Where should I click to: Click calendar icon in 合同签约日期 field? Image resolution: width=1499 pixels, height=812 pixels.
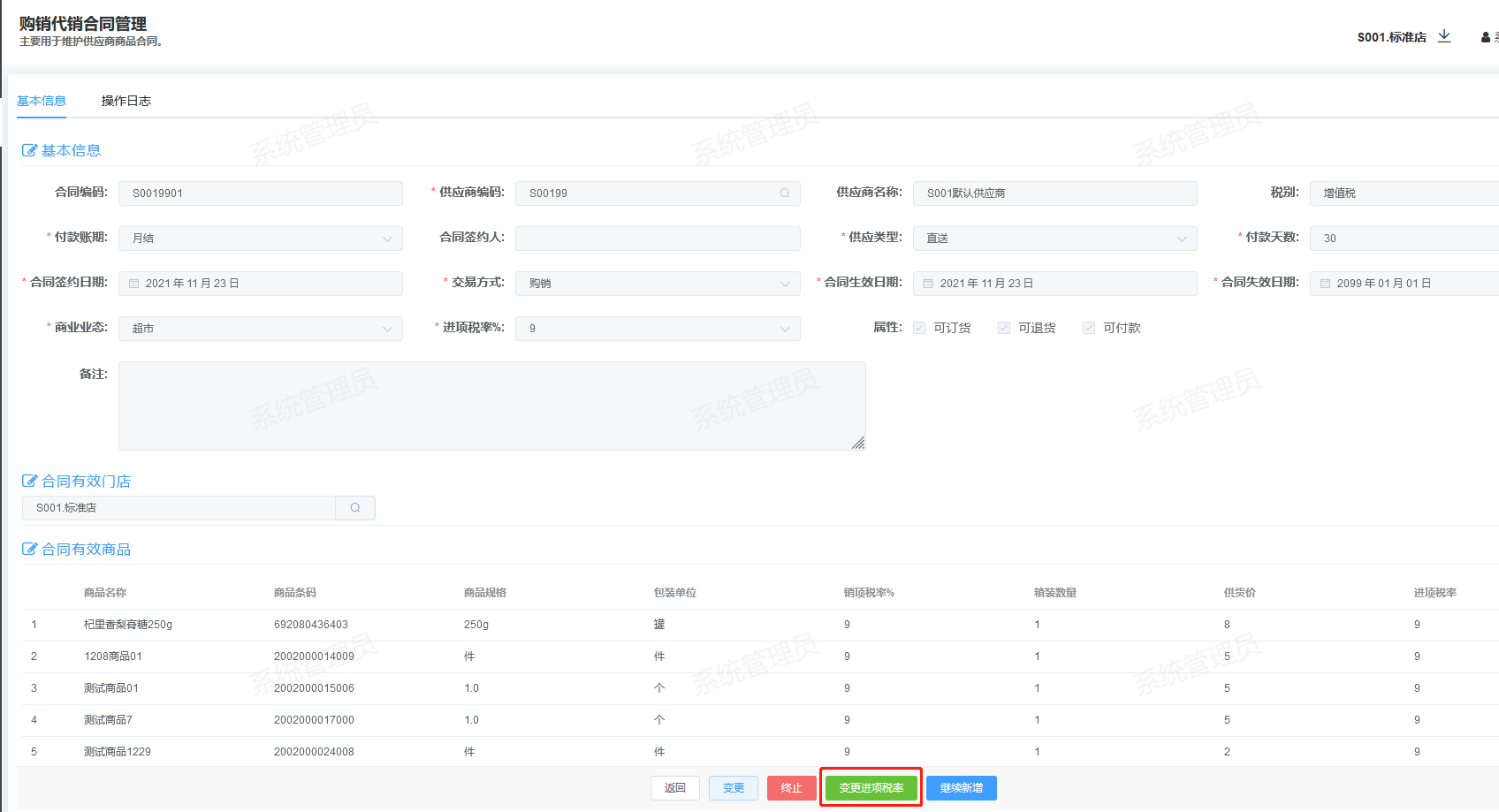coord(134,284)
